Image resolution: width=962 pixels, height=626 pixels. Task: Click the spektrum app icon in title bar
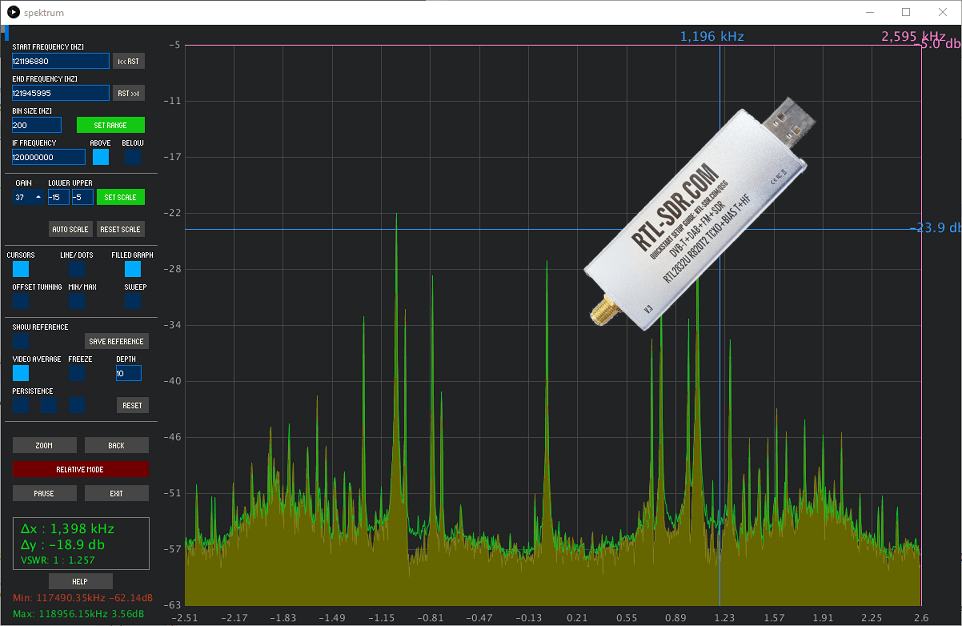click(13, 12)
